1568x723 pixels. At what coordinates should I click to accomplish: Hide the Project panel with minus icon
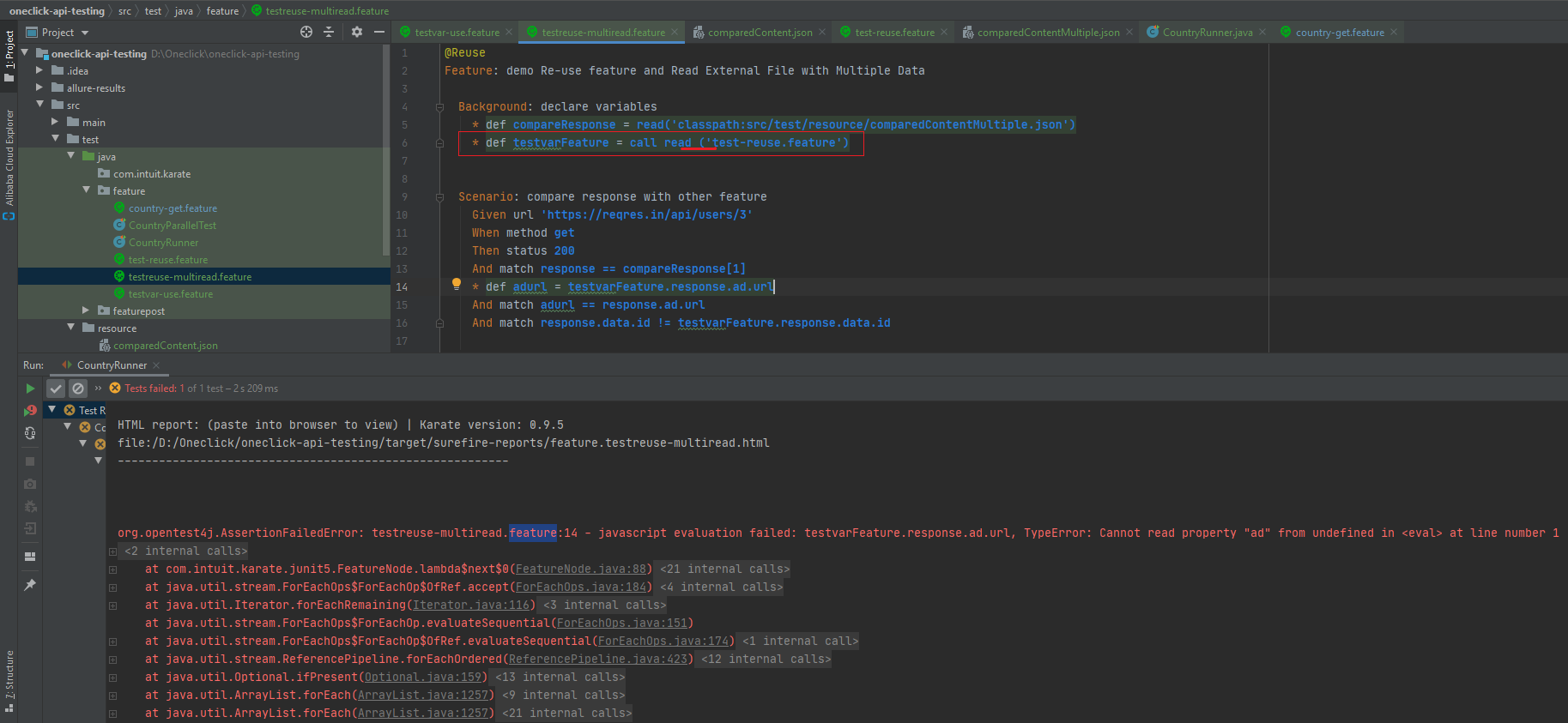pos(379,32)
